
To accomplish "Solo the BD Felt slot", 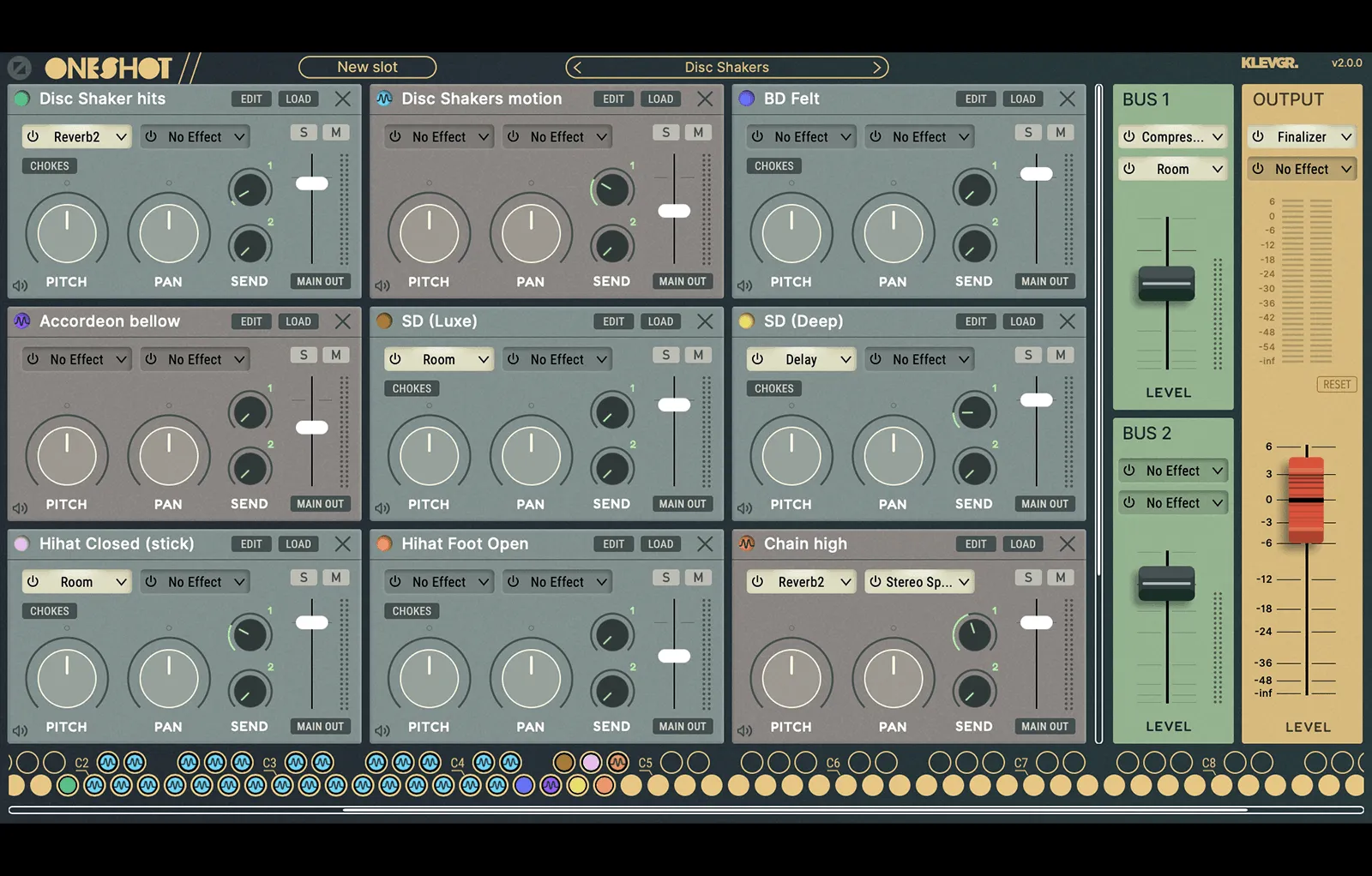I will (1028, 132).
